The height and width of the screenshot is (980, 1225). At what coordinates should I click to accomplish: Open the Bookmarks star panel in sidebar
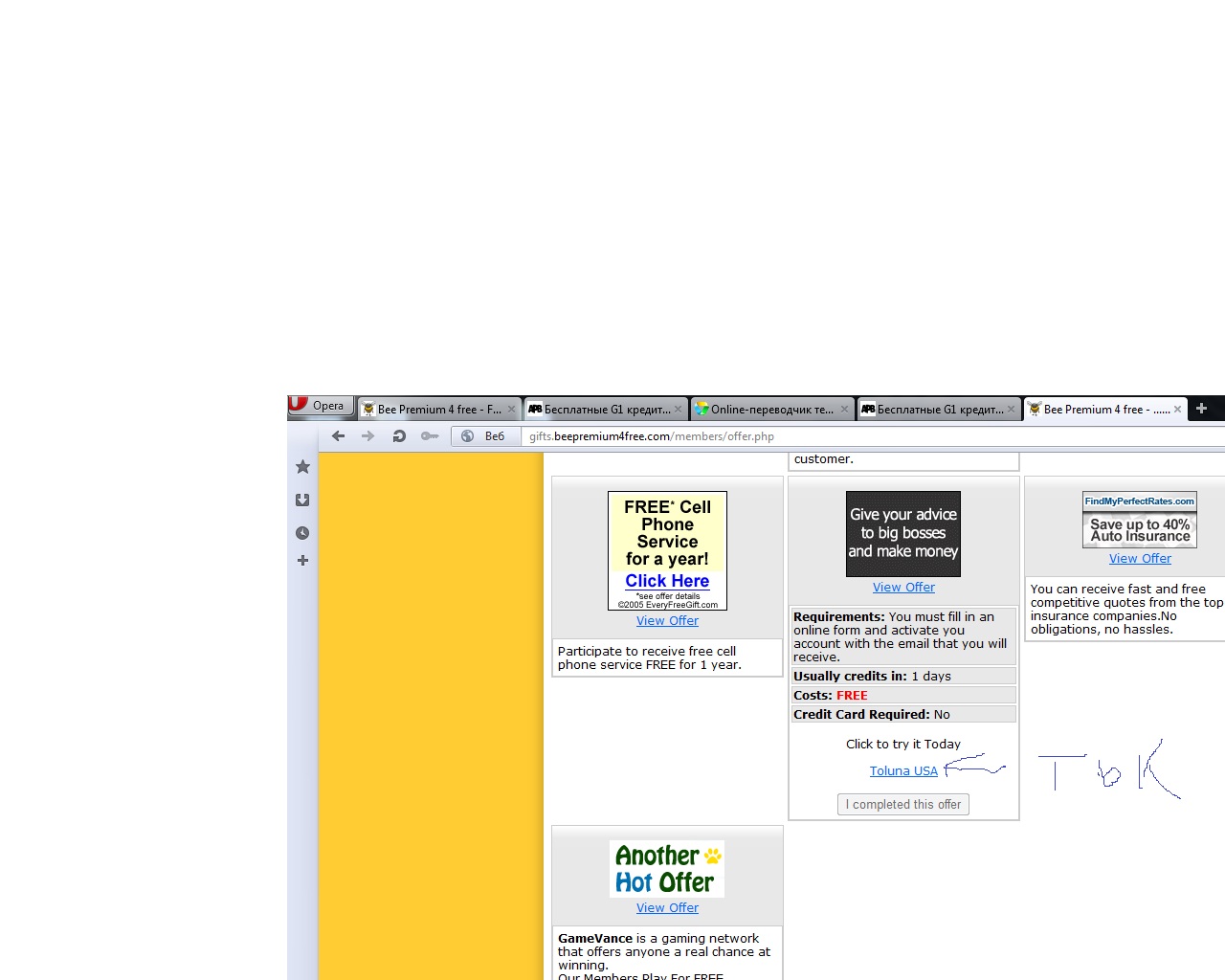click(302, 467)
